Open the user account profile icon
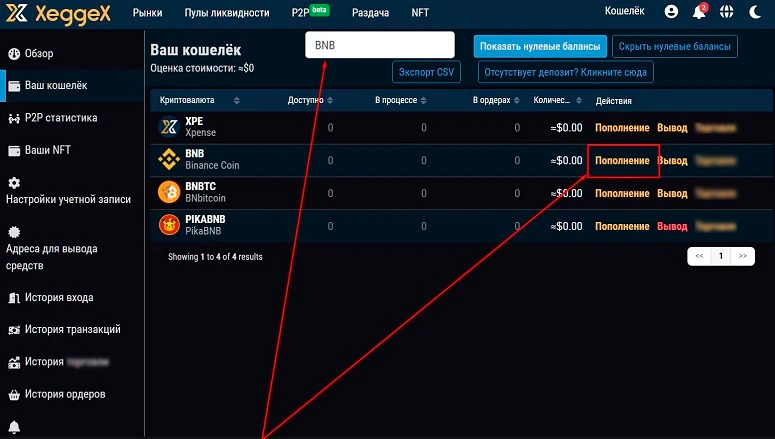The width and height of the screenshot is (775, 439). click(671, 12)
